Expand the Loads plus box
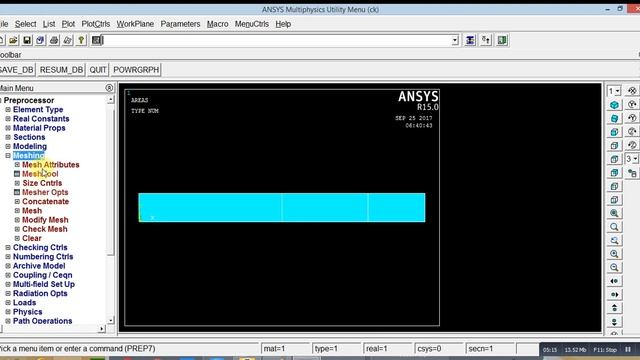The height and width of the screenshot is (360, 640). (8, 302)
